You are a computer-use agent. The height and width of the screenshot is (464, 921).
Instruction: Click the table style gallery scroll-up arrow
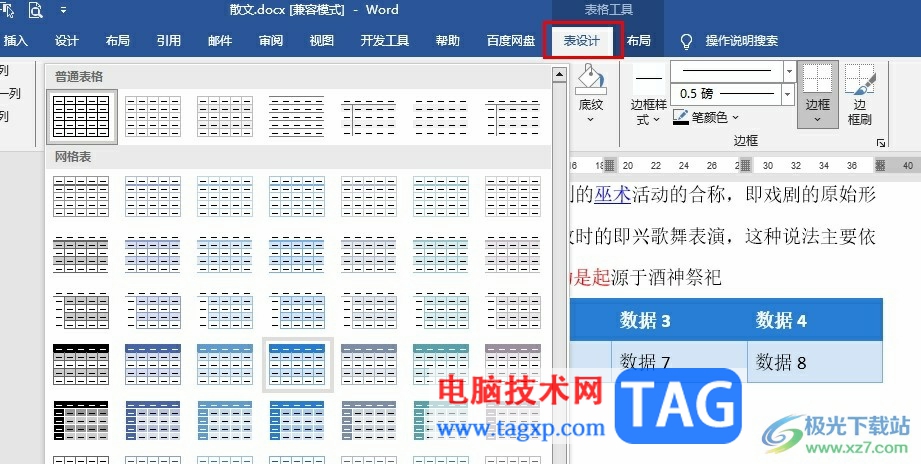[559, 74]
